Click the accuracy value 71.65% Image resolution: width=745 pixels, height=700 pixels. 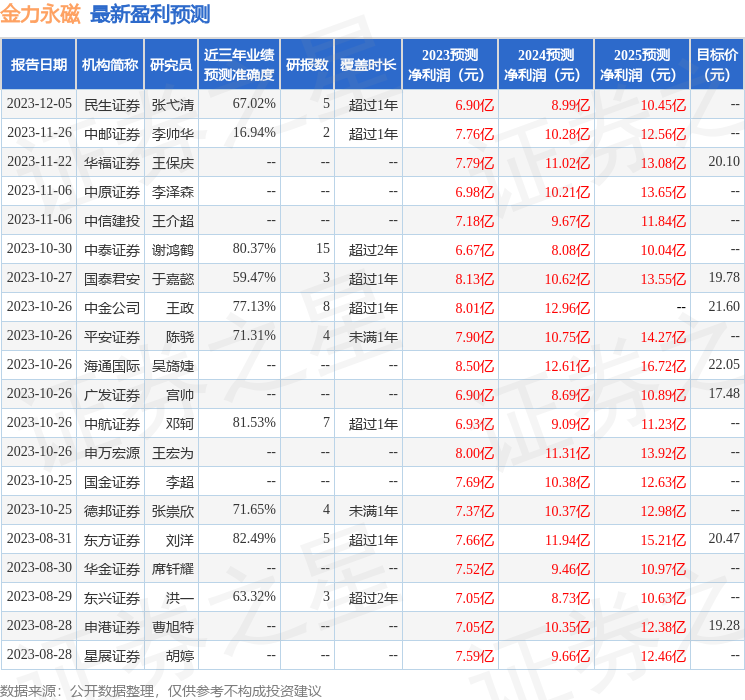point(254,509)
